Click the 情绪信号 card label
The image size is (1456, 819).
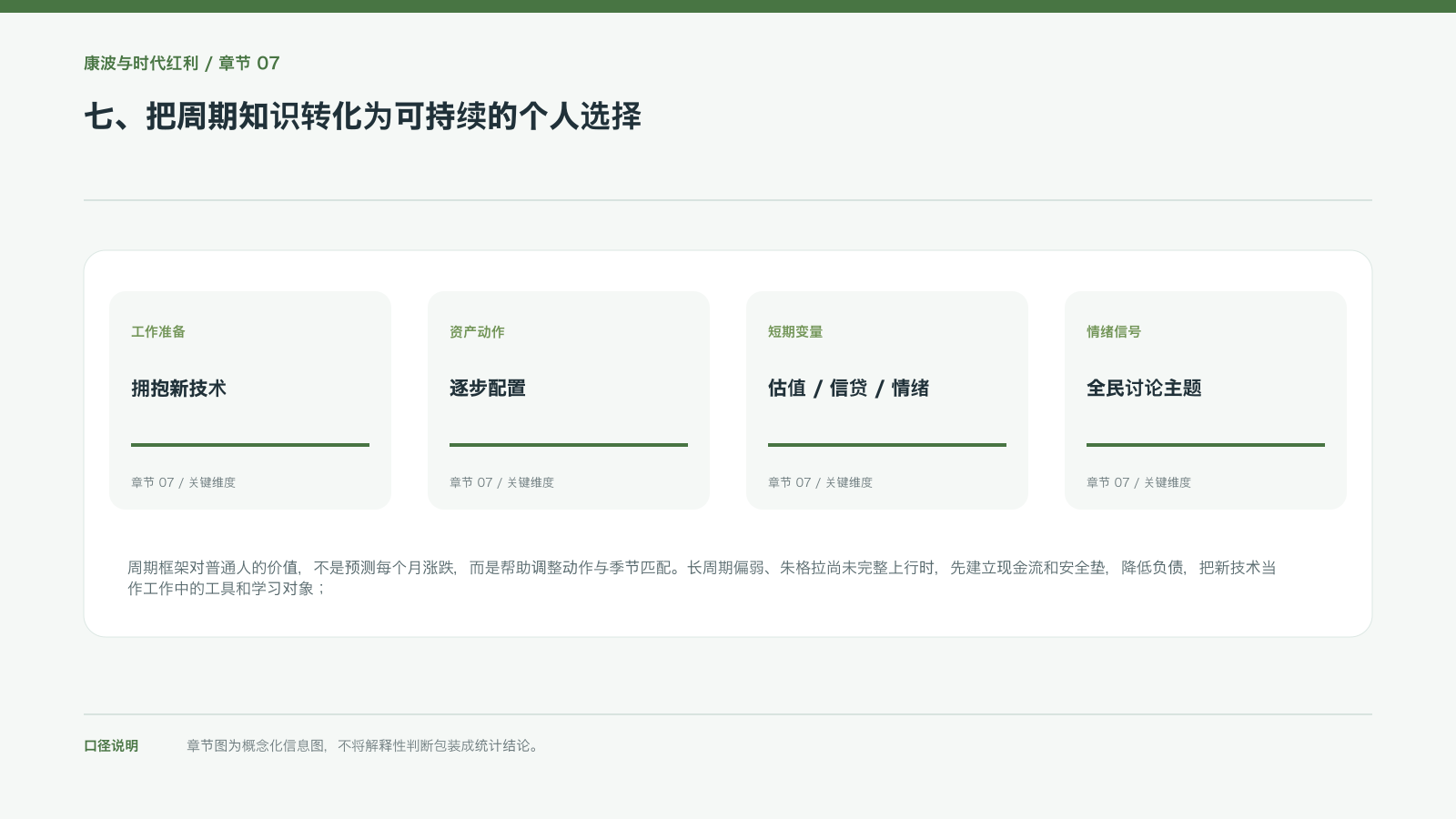coord(1114,332)
